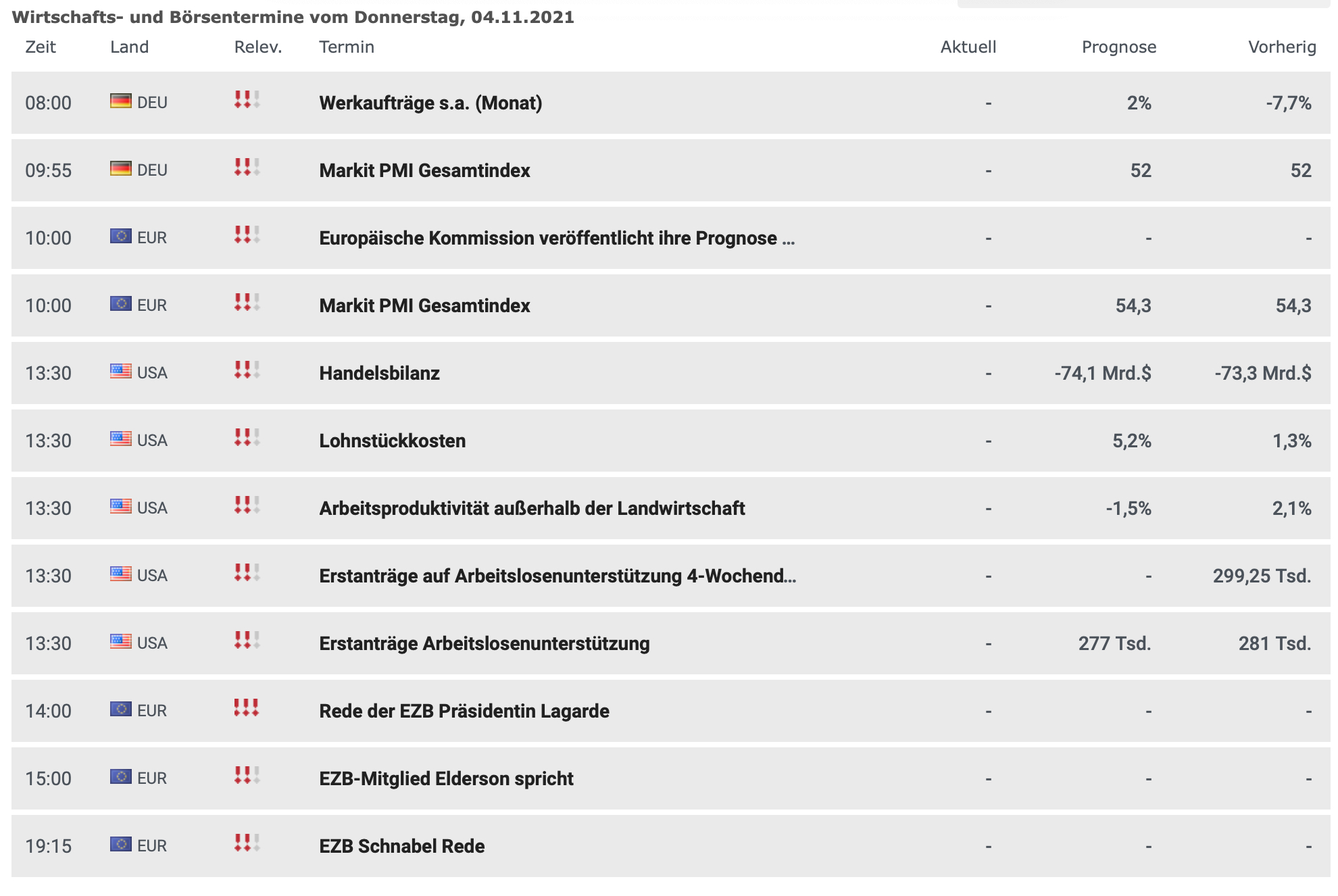This screenshot has height=896, width=1338.
Task: Open German Markit PMI Gesamtindex at 09:55
Action: 424,170
